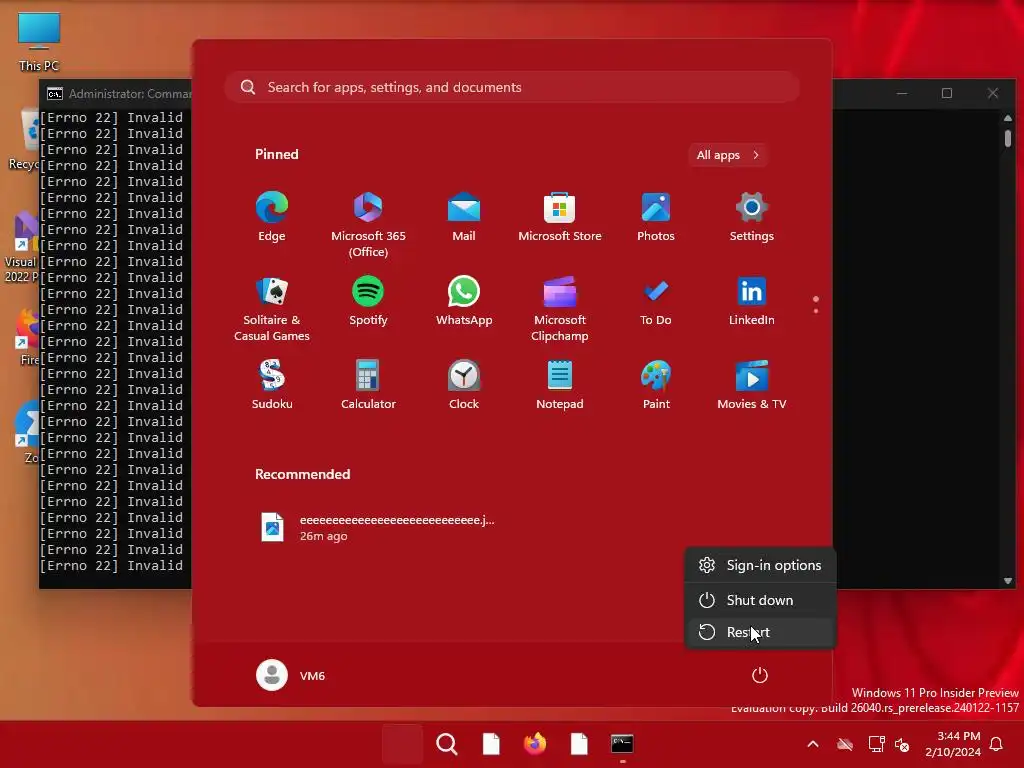Launch the Calculator app
This screenshot has height=768, width=1024.
pyautogui.click(x=368, y=385)
